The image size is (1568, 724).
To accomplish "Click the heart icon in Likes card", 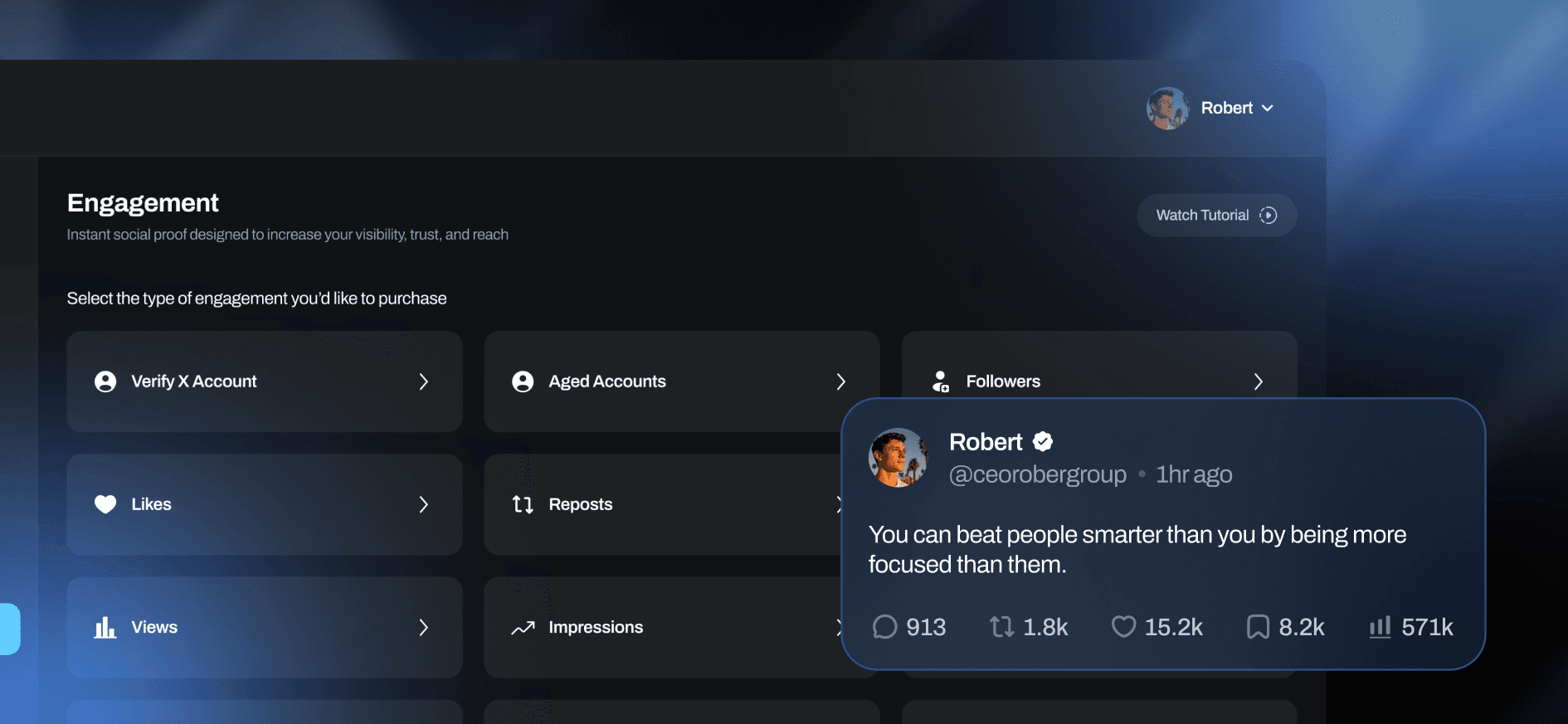I will 105,504.
